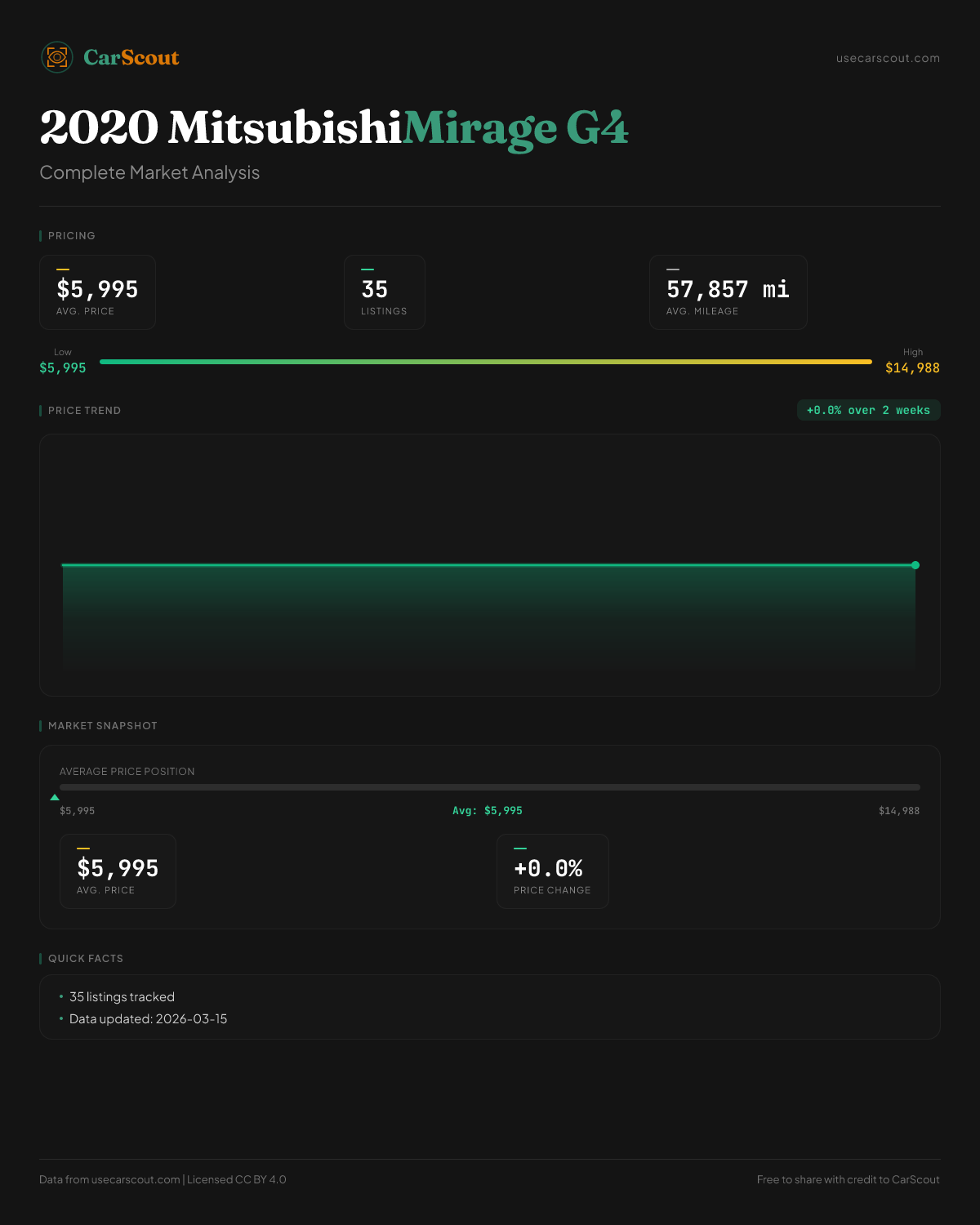980x1225 pixels.
Task: Click the low-to-high price range gradient bar
Action: tap(486, 361)
